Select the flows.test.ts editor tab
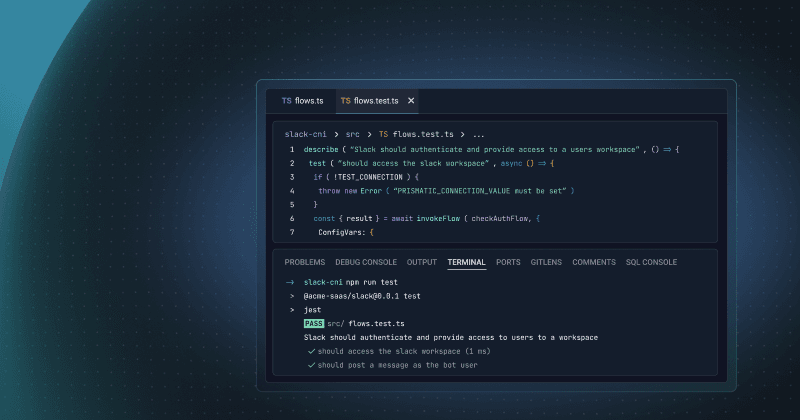This screenshot has width=800, height=420. (x=377, y=101)
